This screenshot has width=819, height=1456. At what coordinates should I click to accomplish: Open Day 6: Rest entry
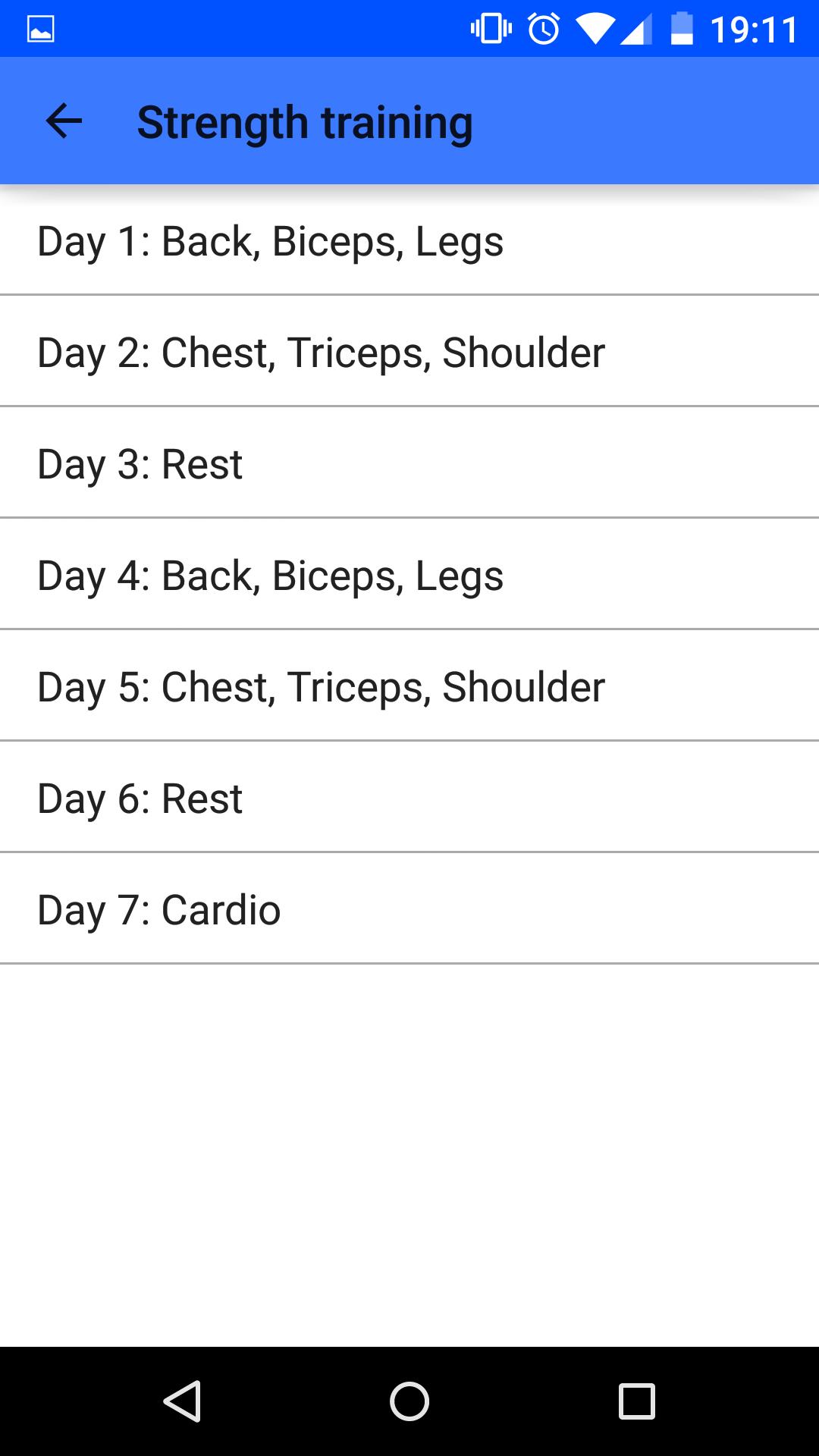(x=140, y=797)
